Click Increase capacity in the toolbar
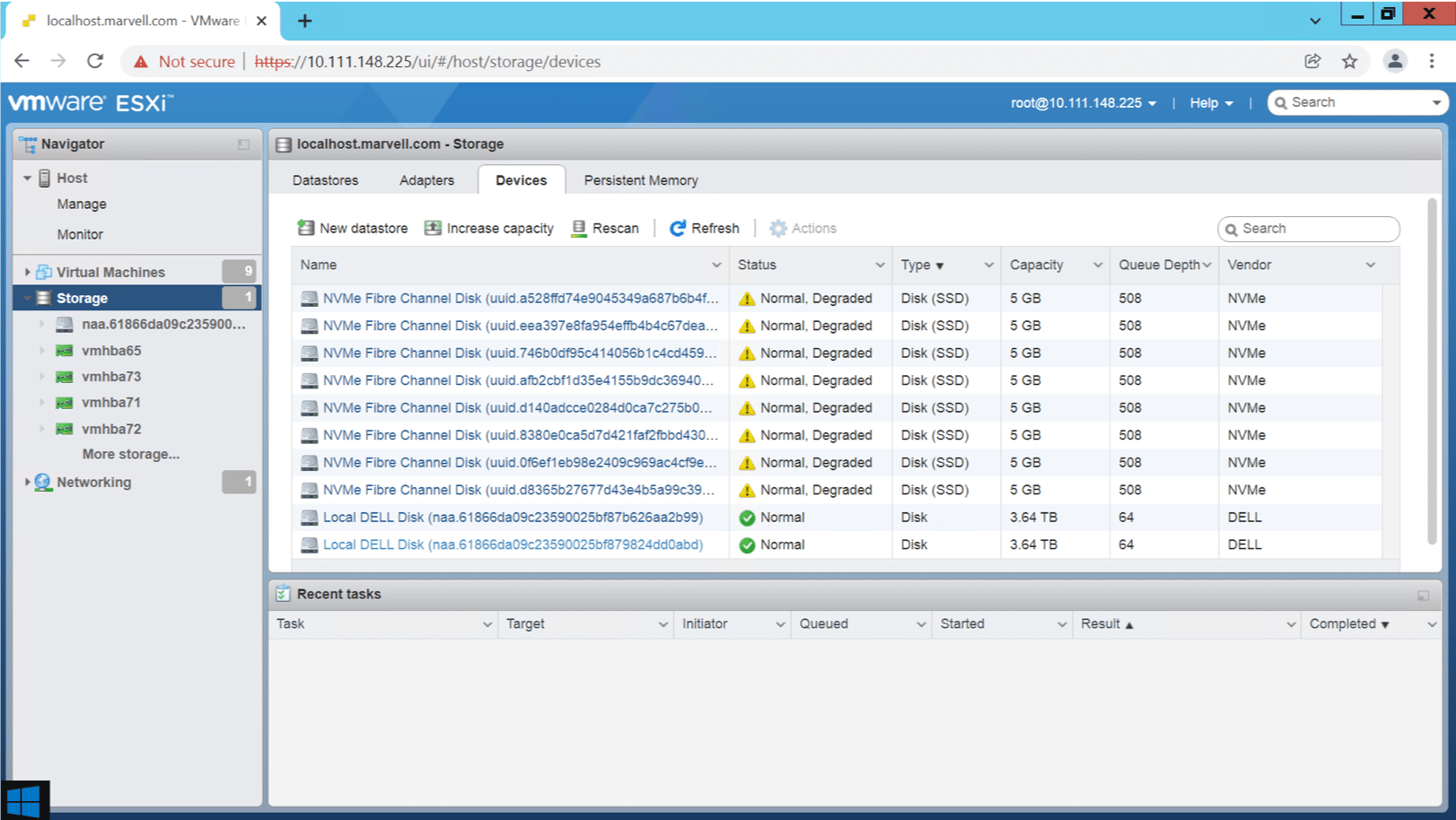The height and width of the screenshot is (820, 1456). pos(489,228)
